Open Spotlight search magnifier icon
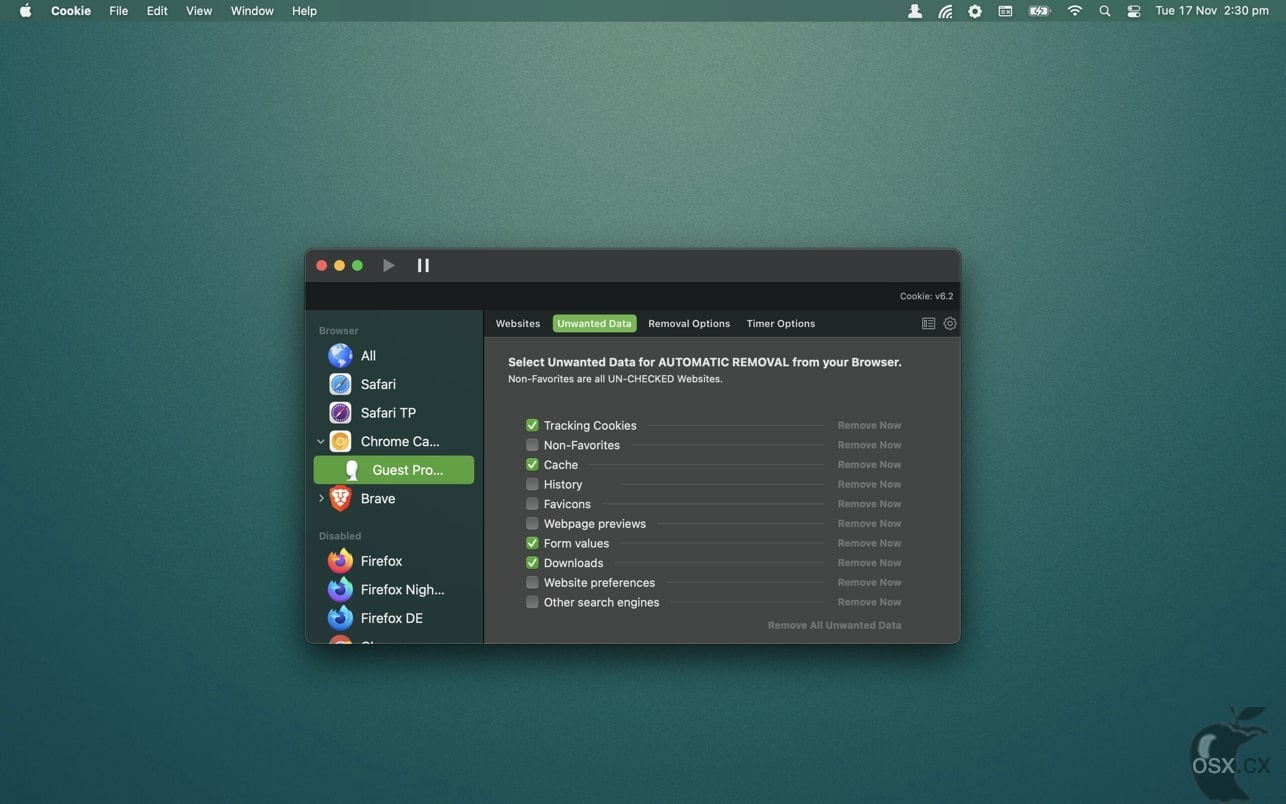 pos(1105,11)
